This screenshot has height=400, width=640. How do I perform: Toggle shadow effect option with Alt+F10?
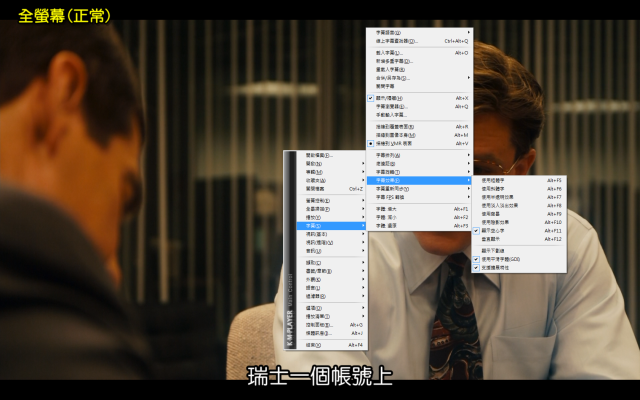(x=519, y=222)
